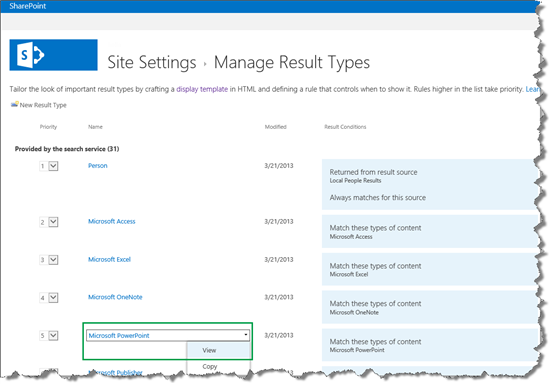Image resolution: width=550 pixels, height=384 pixels.
Task: Open the Microsoft OneNote result type
Action: click(x=115, y=297)
